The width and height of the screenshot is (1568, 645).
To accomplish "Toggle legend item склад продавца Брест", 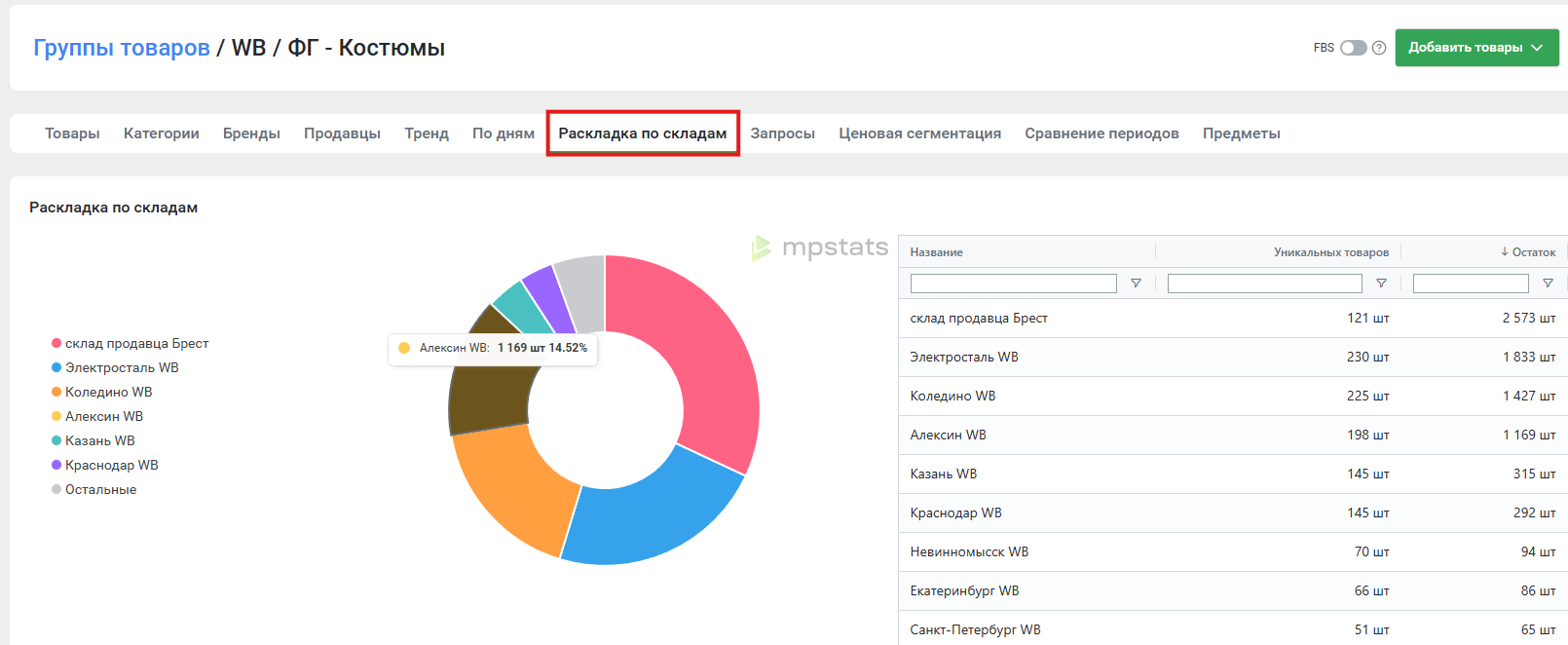I will tap(130, 343).
